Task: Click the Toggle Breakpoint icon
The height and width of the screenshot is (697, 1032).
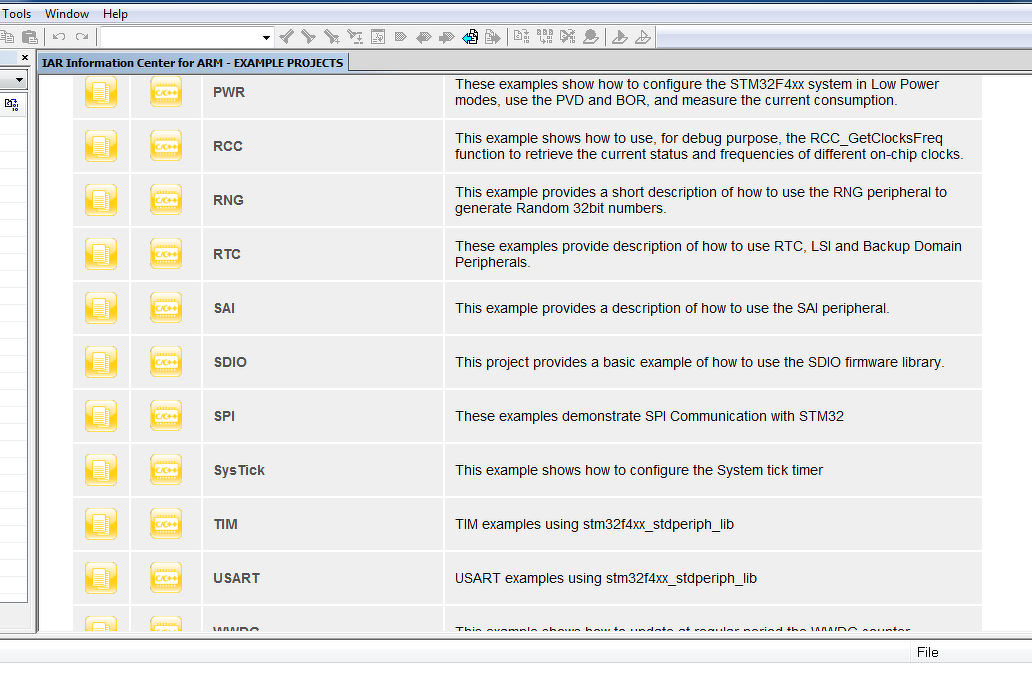Action: (x=591, y=37)
